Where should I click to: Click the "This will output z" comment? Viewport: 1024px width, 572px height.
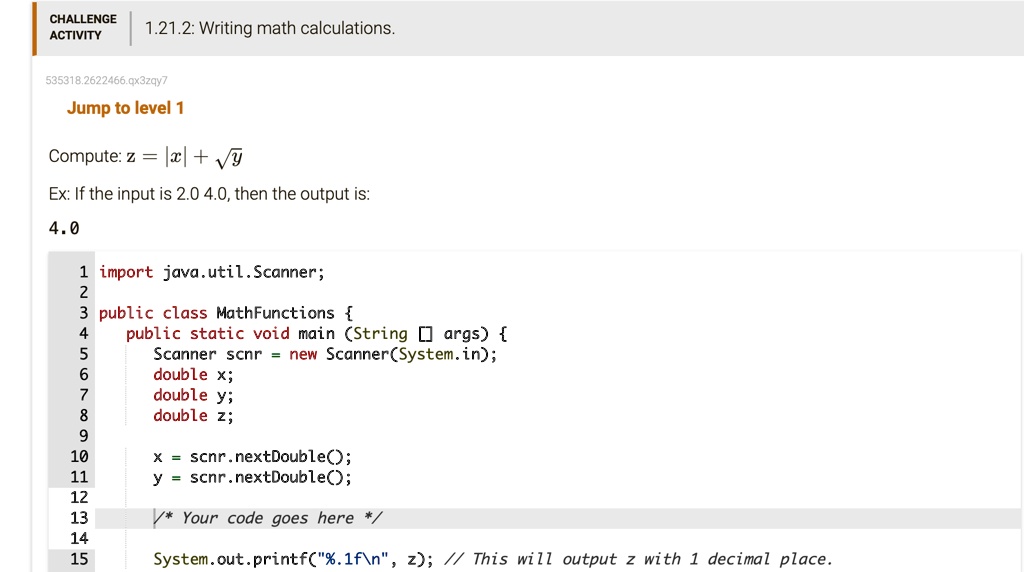(x=651, y=559)
